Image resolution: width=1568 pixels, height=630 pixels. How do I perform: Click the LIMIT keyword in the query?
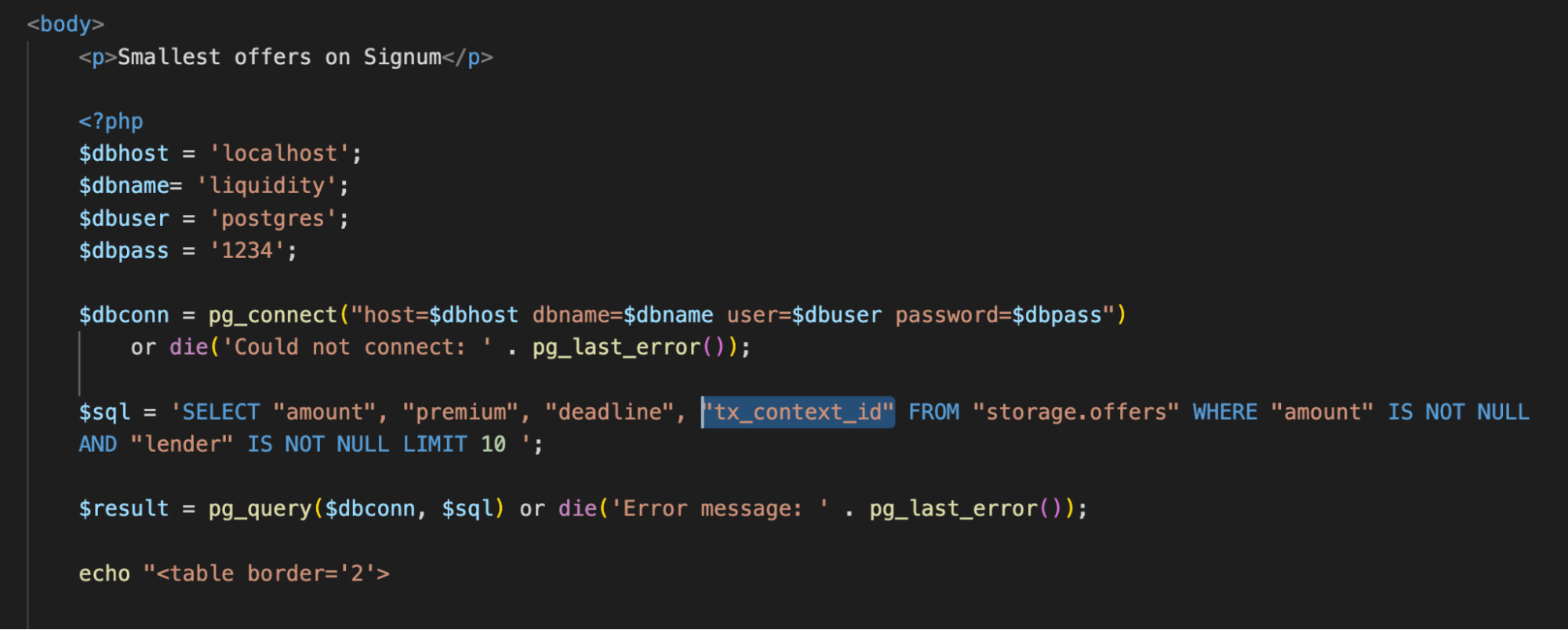point(435,445)
